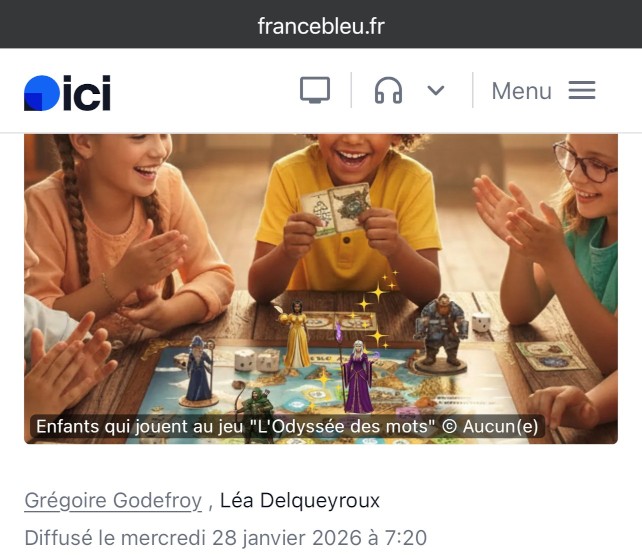Tap the armored dwarf figurine in photo
This screenshot has width=642, height=555.
441,334
